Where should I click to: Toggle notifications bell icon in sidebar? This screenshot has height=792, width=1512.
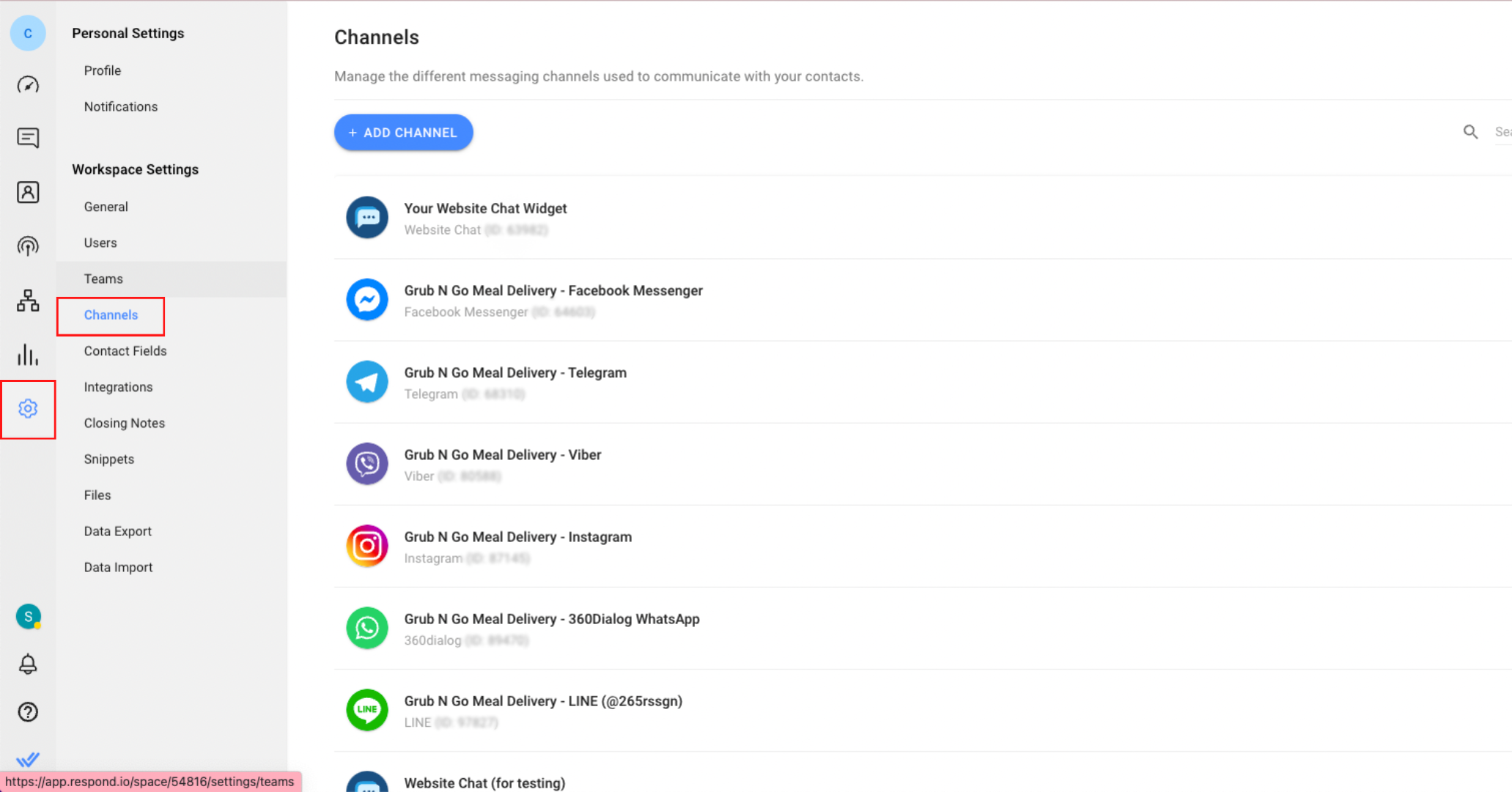tap(28, 664)
